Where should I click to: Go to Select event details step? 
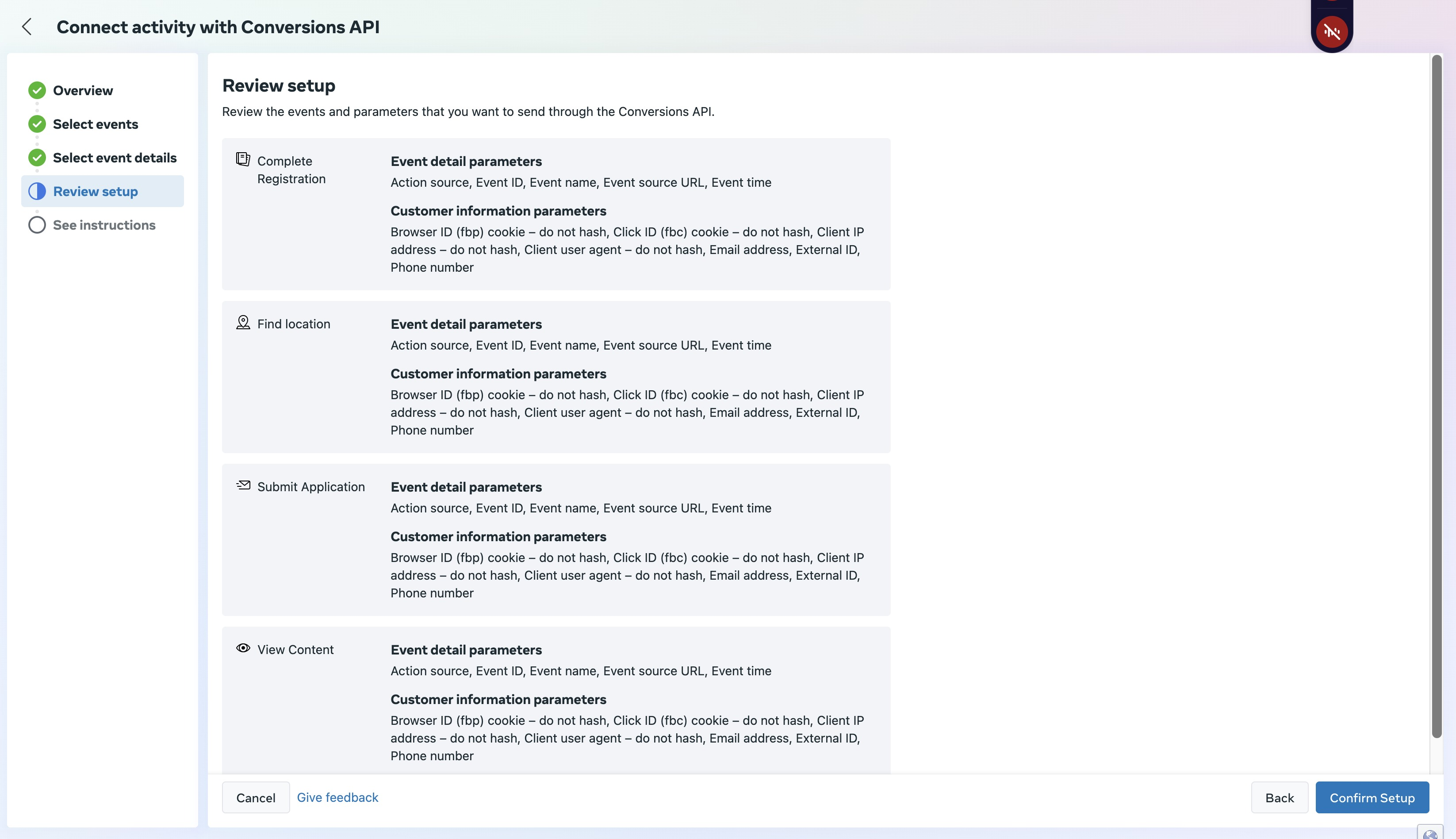(x=115, y=158)
